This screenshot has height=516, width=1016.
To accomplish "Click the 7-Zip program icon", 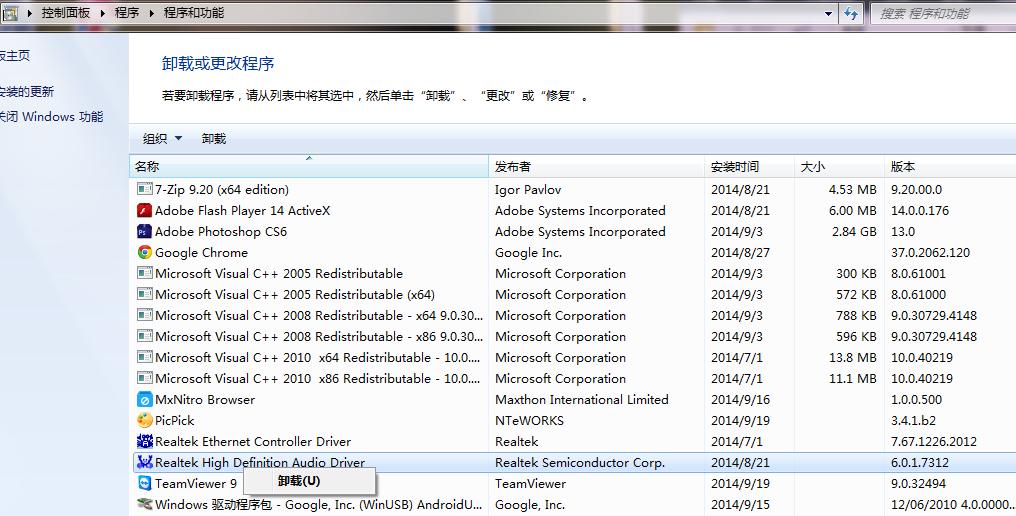I will [x=144, y=189].
